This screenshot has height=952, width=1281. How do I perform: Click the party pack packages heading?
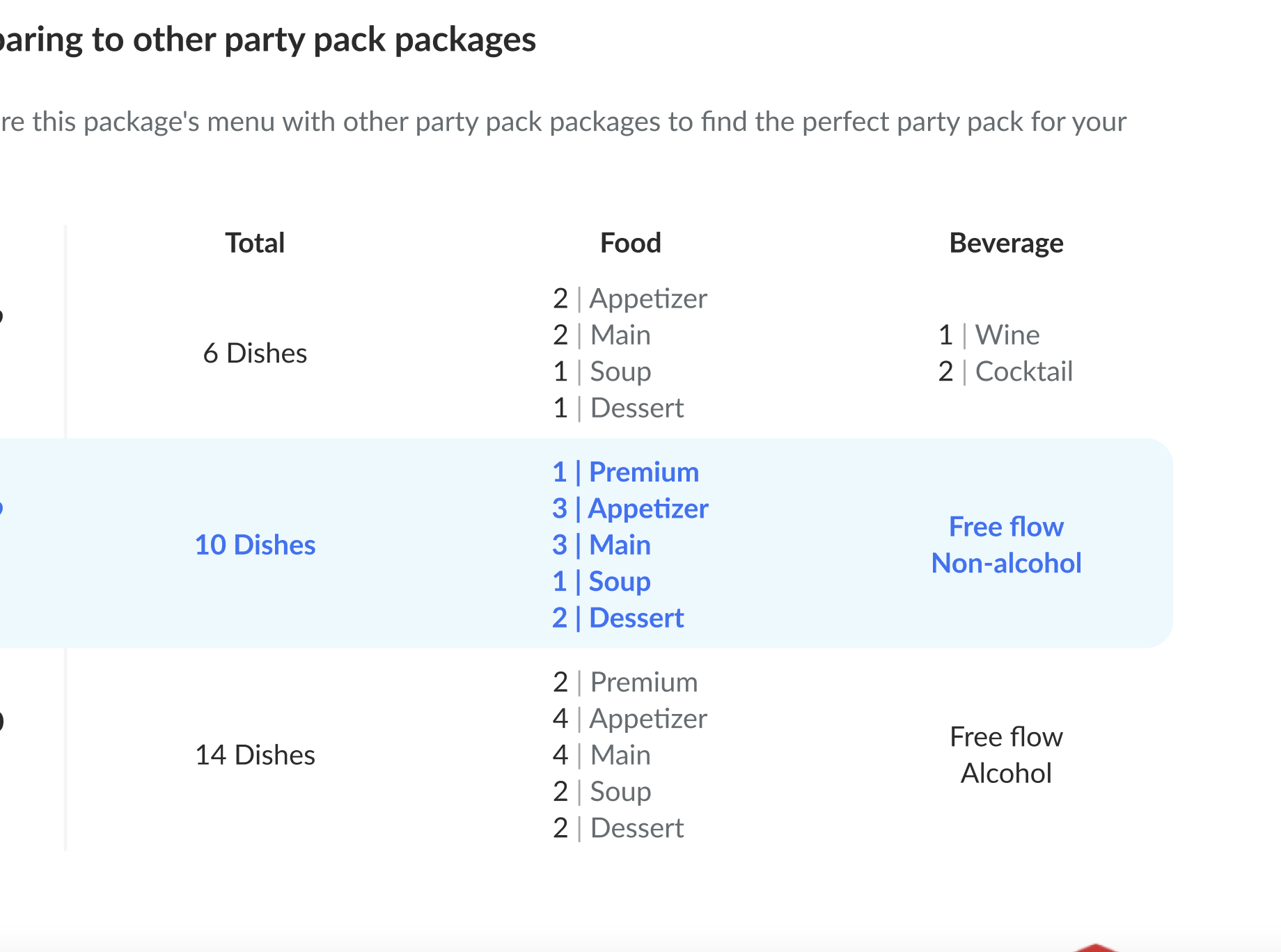click(x=268, y=39)
